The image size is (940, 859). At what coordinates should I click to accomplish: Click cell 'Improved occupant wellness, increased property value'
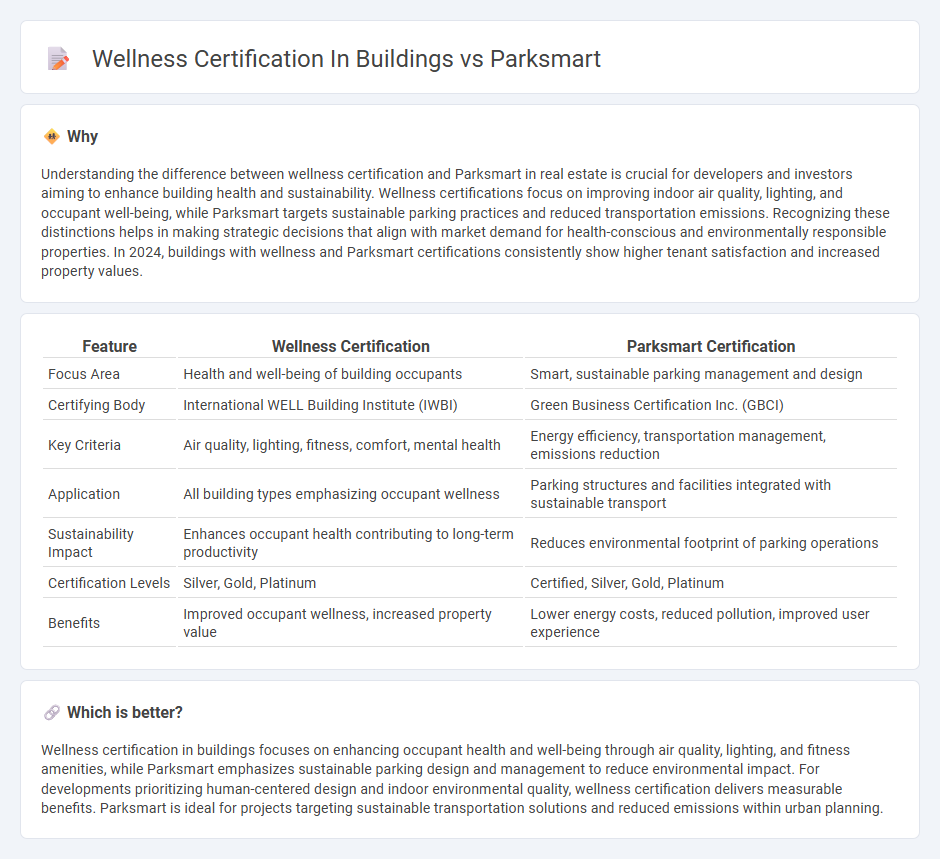click(338, 623)
